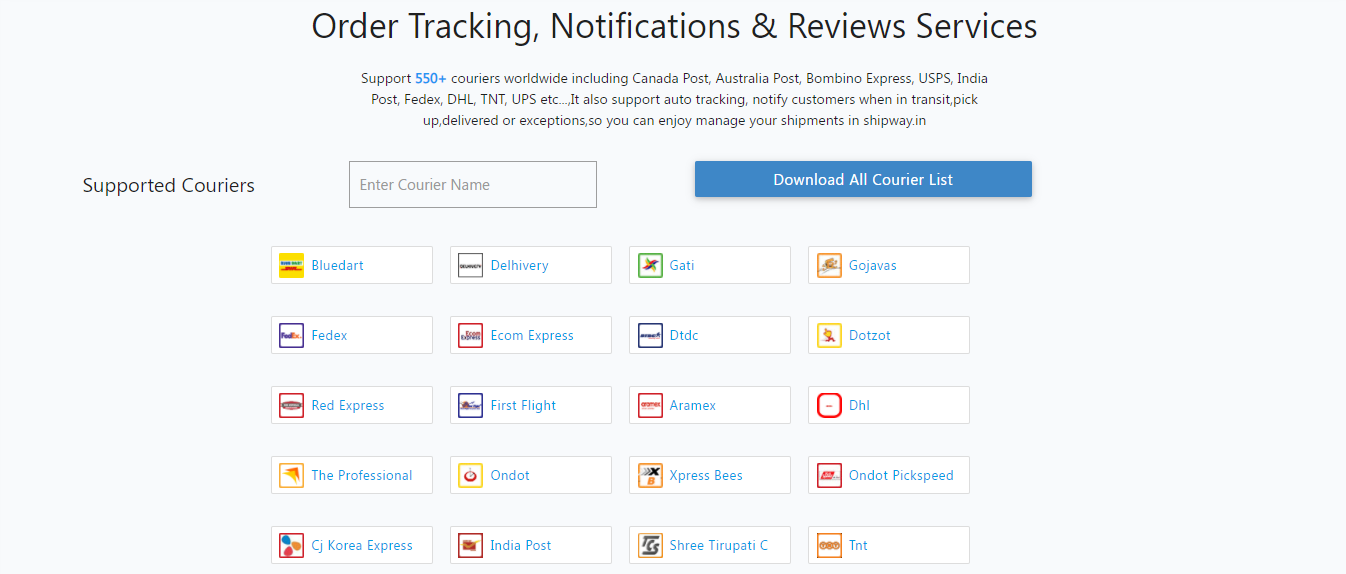The height and width of the screenshot is (574, 1346).
Task: Click the Delhivery logo icon
Action: [470, 265]
